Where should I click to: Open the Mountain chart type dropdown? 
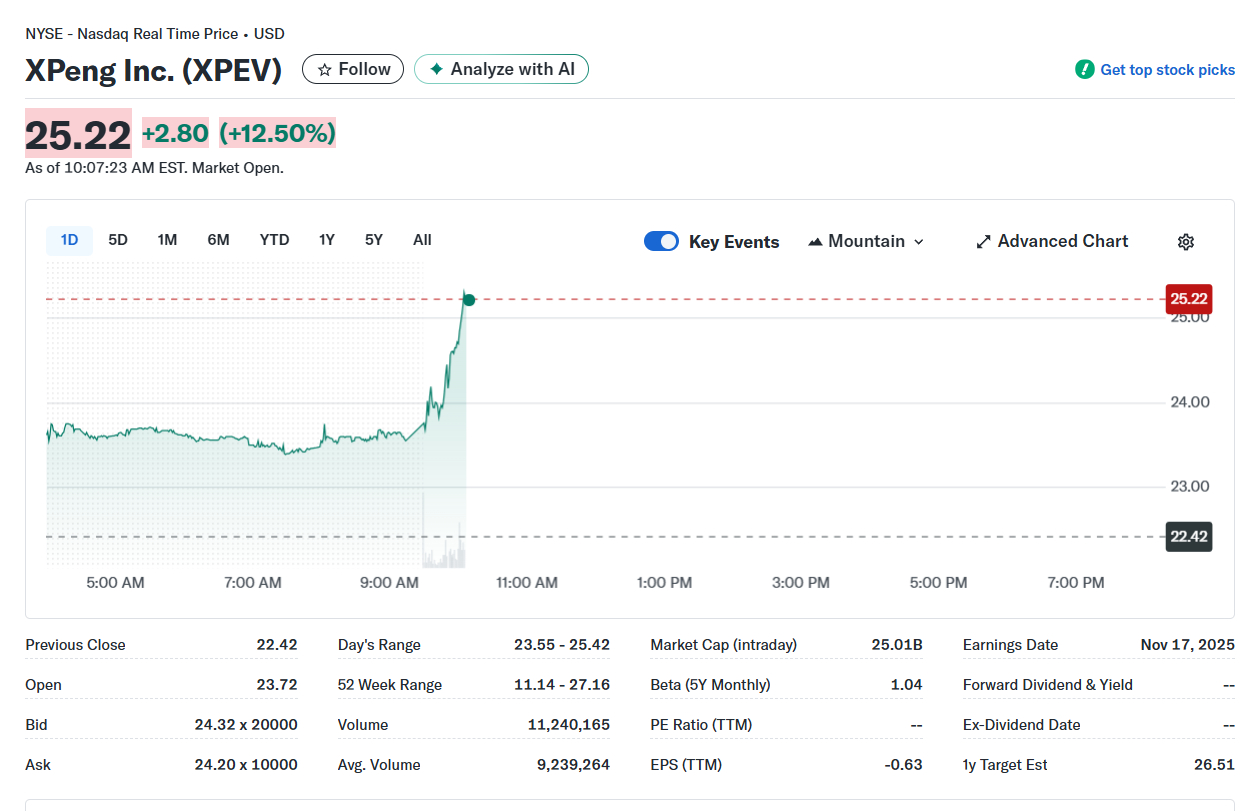coord(866,241)
